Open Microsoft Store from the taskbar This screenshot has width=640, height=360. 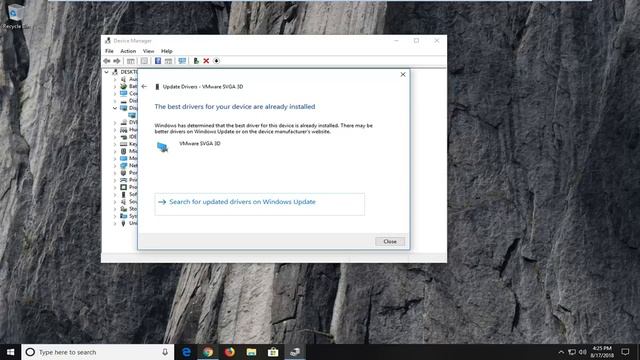coord(273,352)
